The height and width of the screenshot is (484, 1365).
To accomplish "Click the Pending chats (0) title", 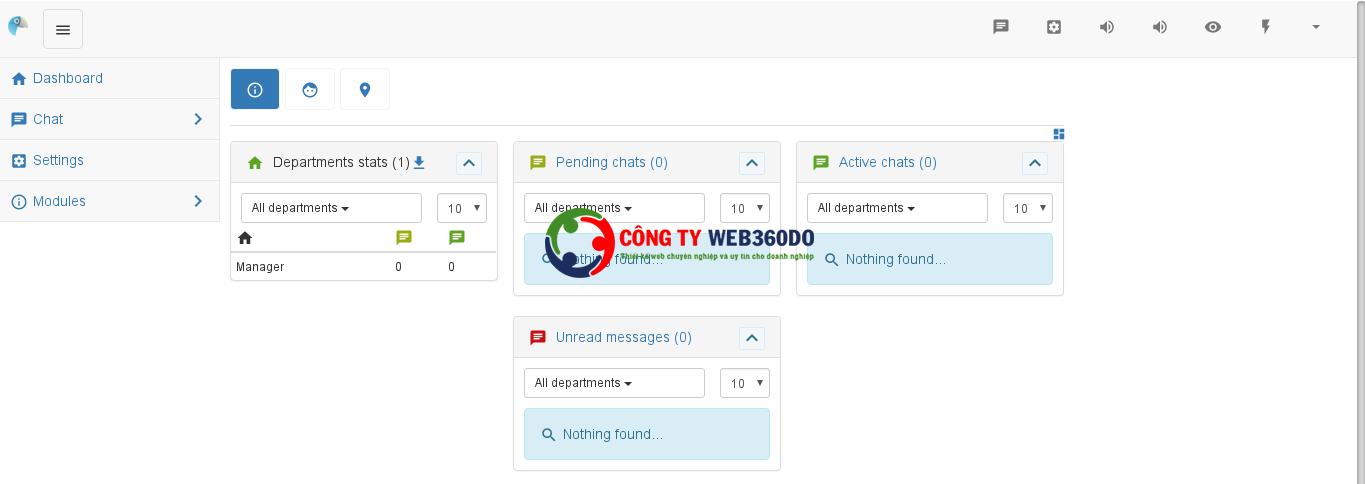I will tap(612, 162).
